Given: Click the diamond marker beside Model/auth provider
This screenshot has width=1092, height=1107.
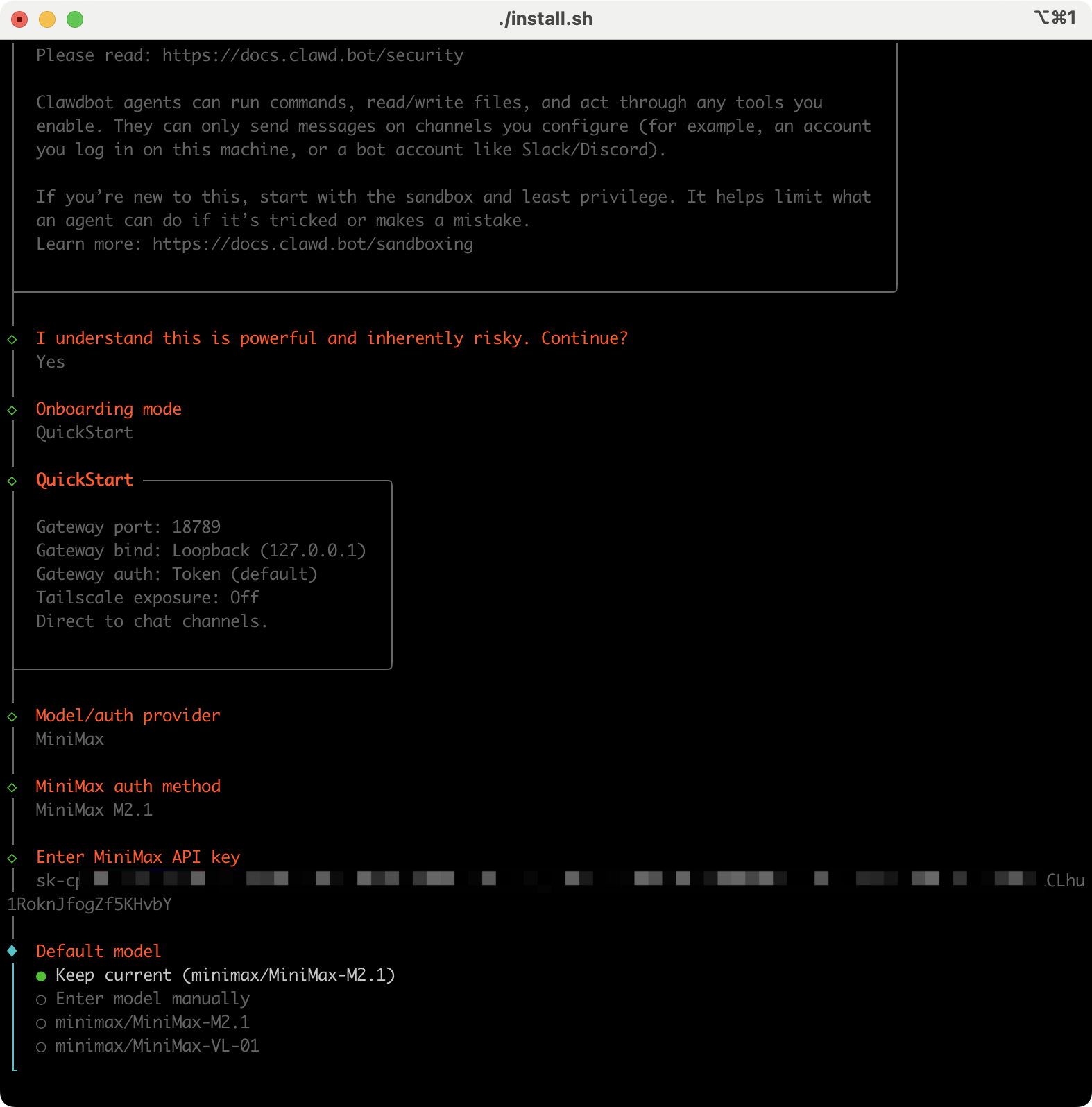Looking at the screenshot, I should pos(12,716).
